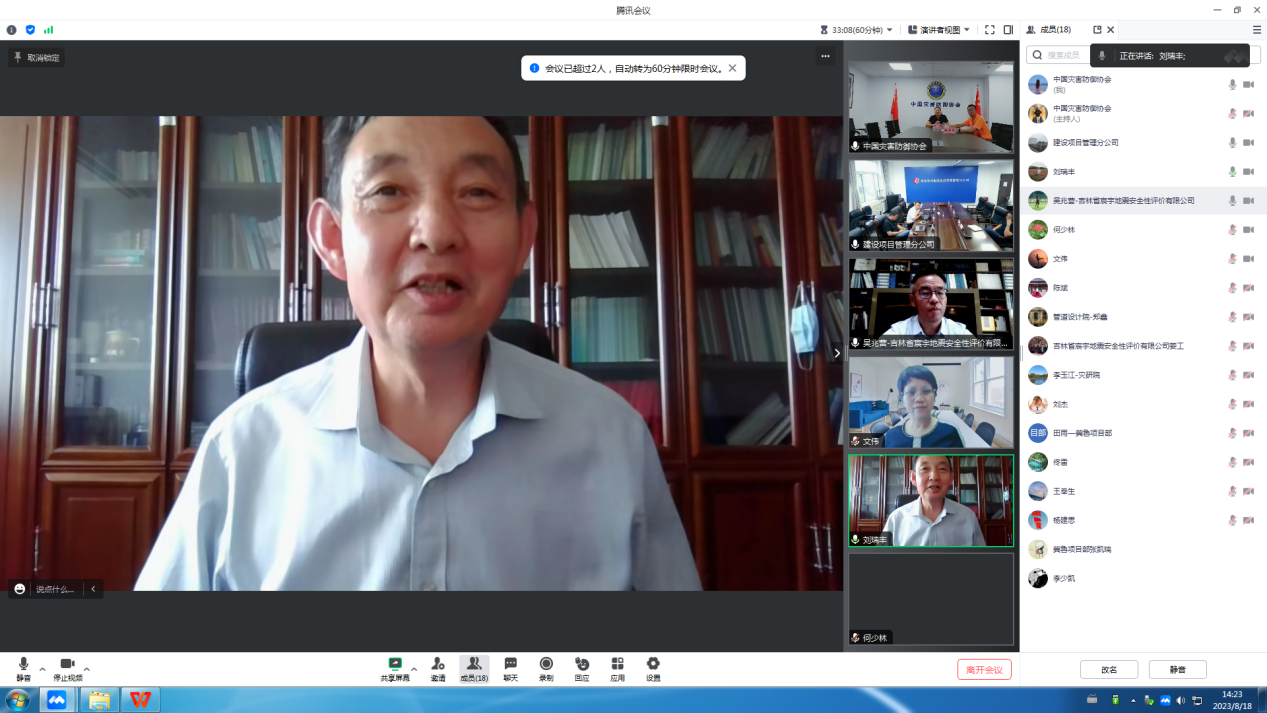Viewport: 1267px width, 713px height.
Task: Toggle microphone for 何少林 in member list
Action: tap(1233, 230)
